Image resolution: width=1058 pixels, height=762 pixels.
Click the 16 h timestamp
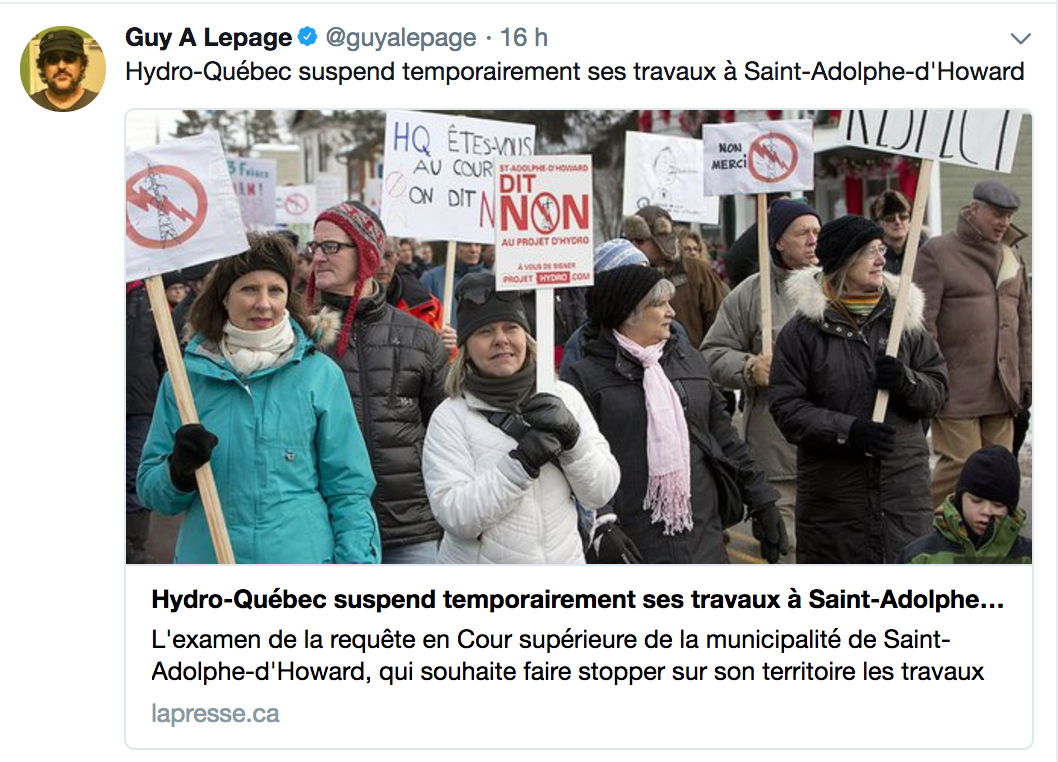[523, 38]
